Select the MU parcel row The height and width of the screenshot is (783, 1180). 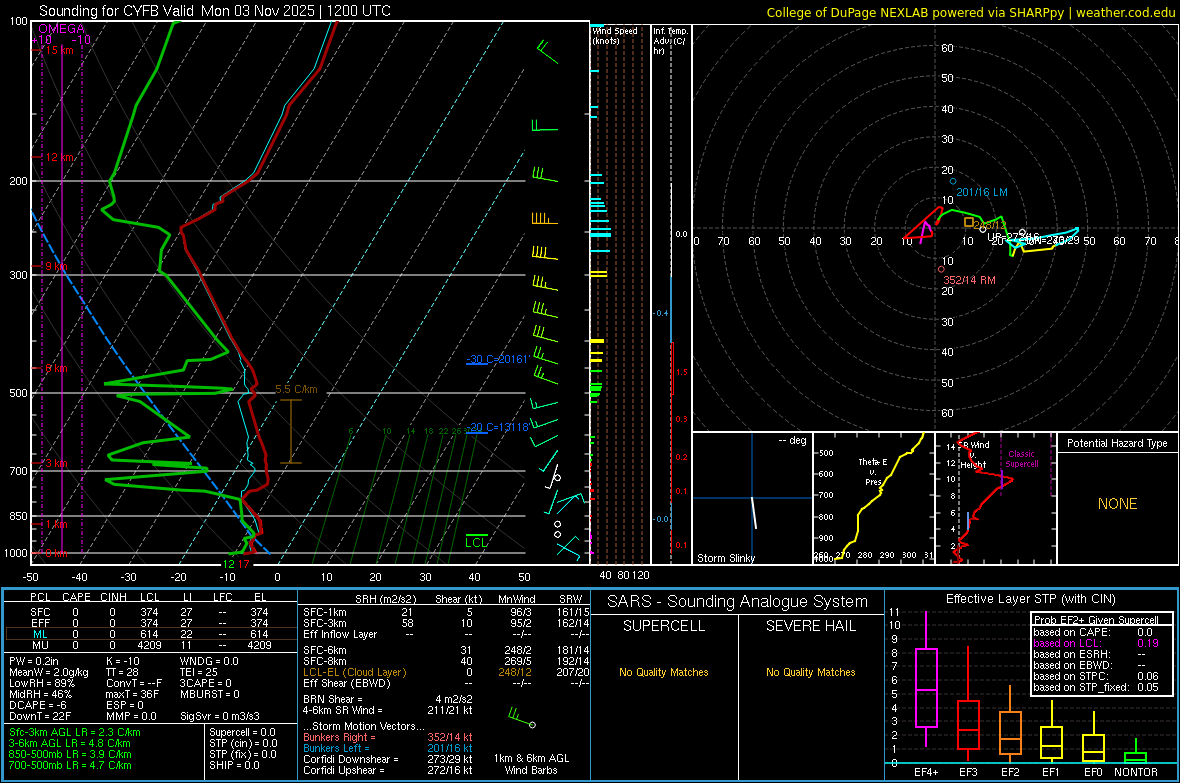[150, 645]
